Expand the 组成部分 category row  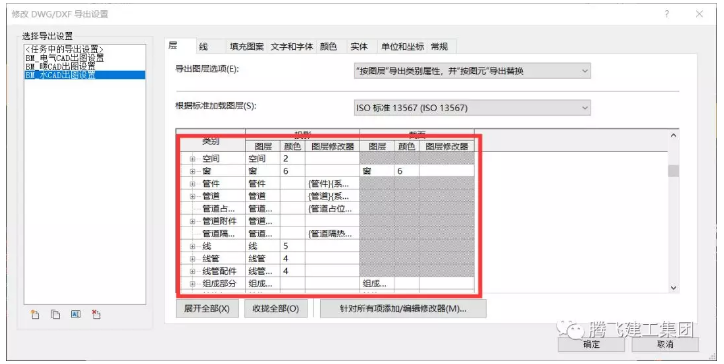click(193, 284)
